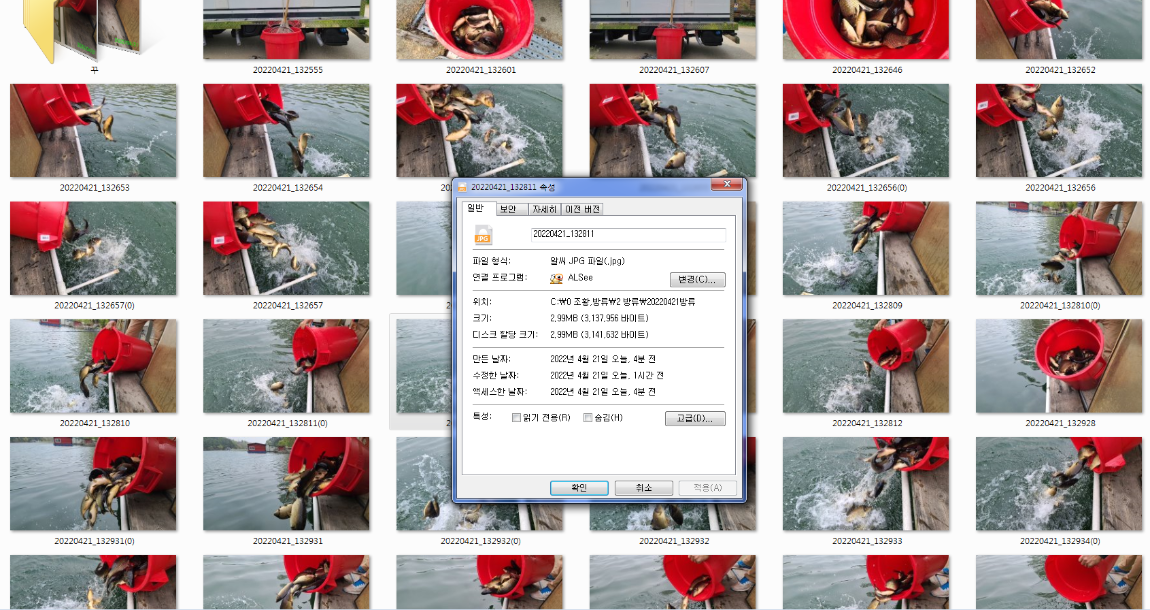Select thumbnail 20220421_132555 of the truck

[x=286, y=30]
